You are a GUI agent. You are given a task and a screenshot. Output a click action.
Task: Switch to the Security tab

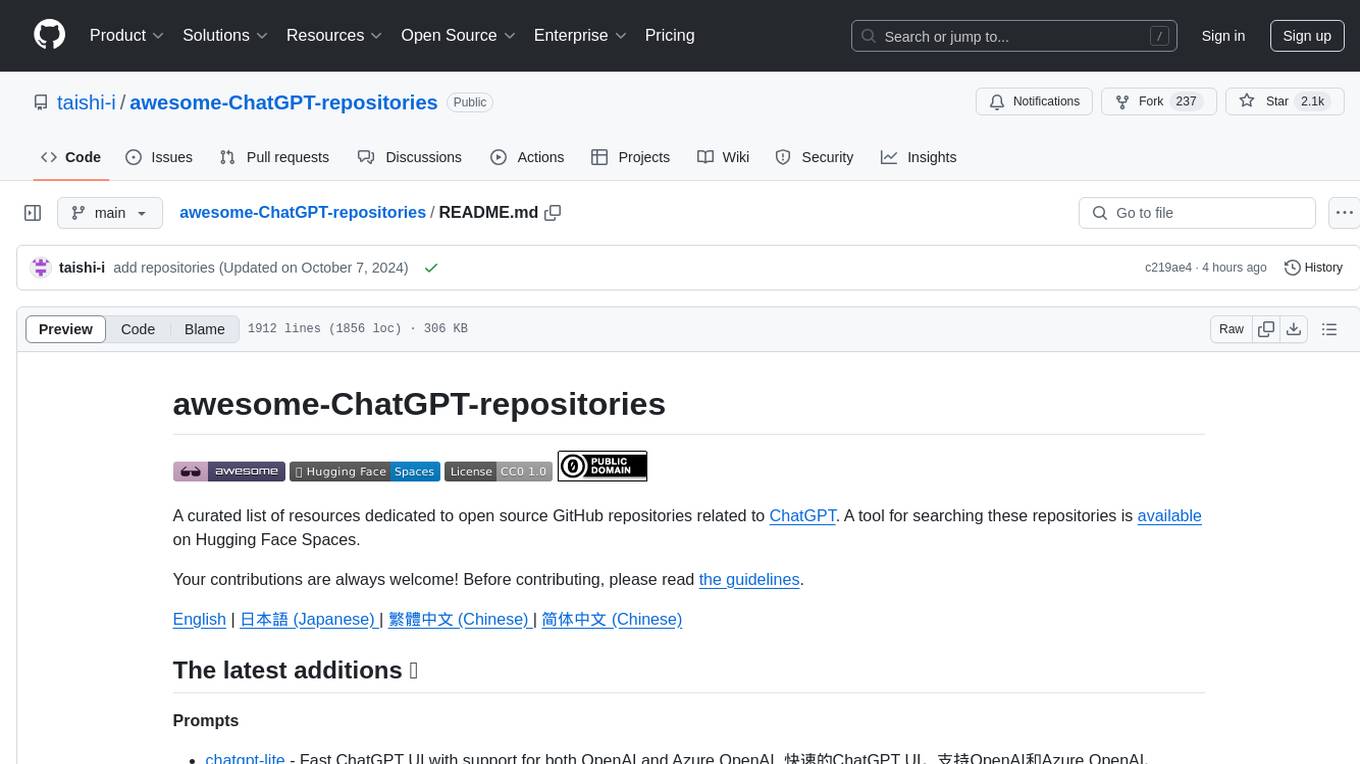coord(814,157)
